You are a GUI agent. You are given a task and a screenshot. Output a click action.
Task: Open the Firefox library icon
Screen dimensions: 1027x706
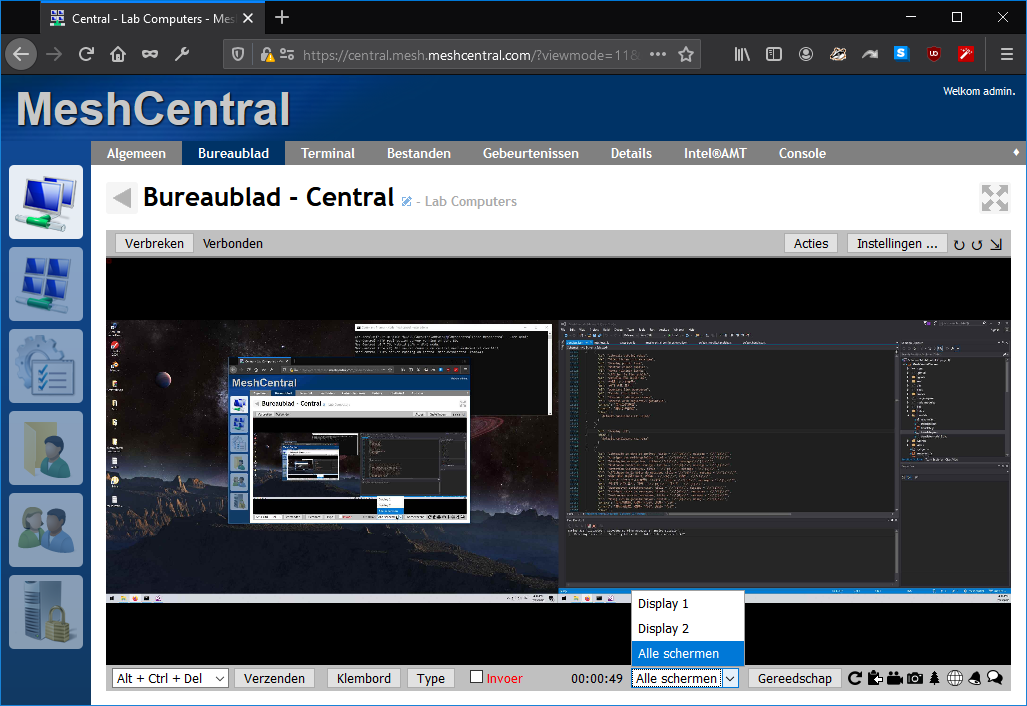(x=741, y=54)
